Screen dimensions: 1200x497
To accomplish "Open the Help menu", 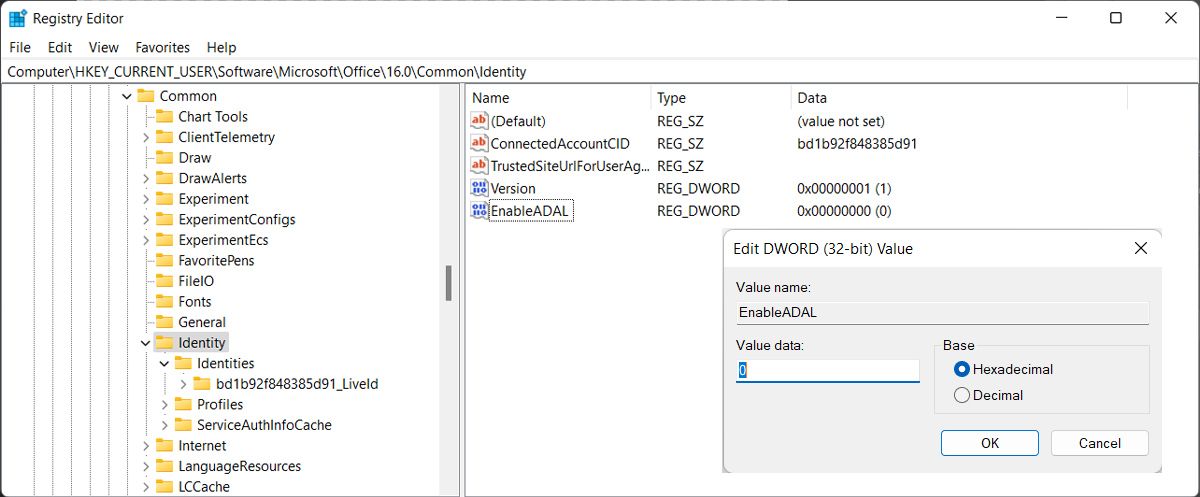I will 222,47.
